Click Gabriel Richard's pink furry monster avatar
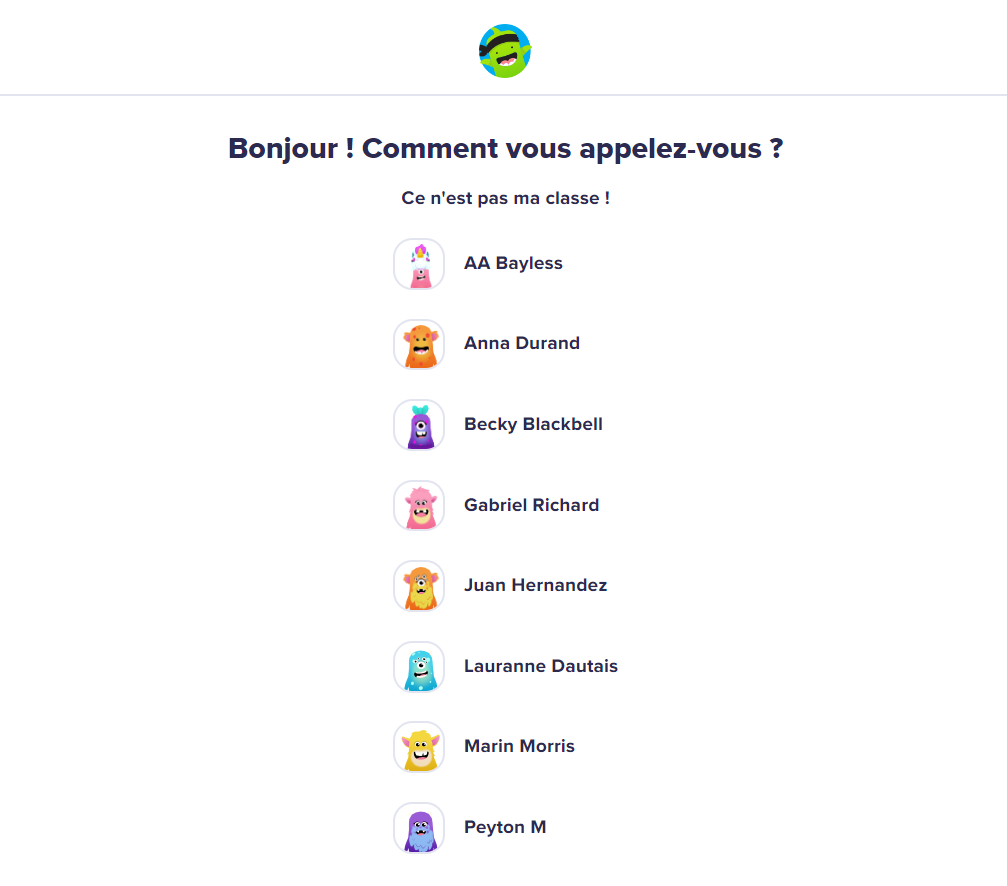This screenshot has width=1007, height=886. click(x=419, y=506)
